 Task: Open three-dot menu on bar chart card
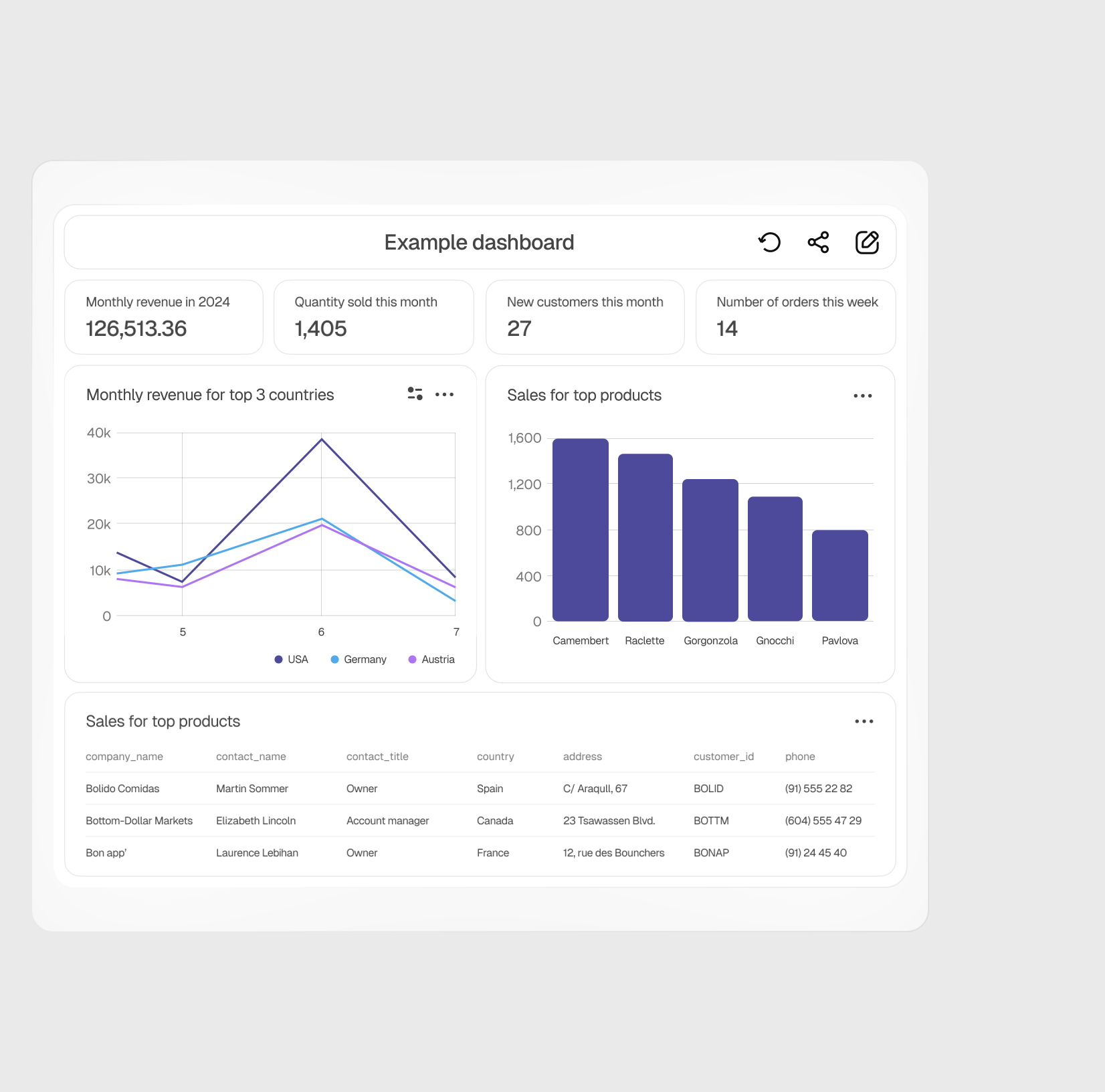tap(862, 396)
